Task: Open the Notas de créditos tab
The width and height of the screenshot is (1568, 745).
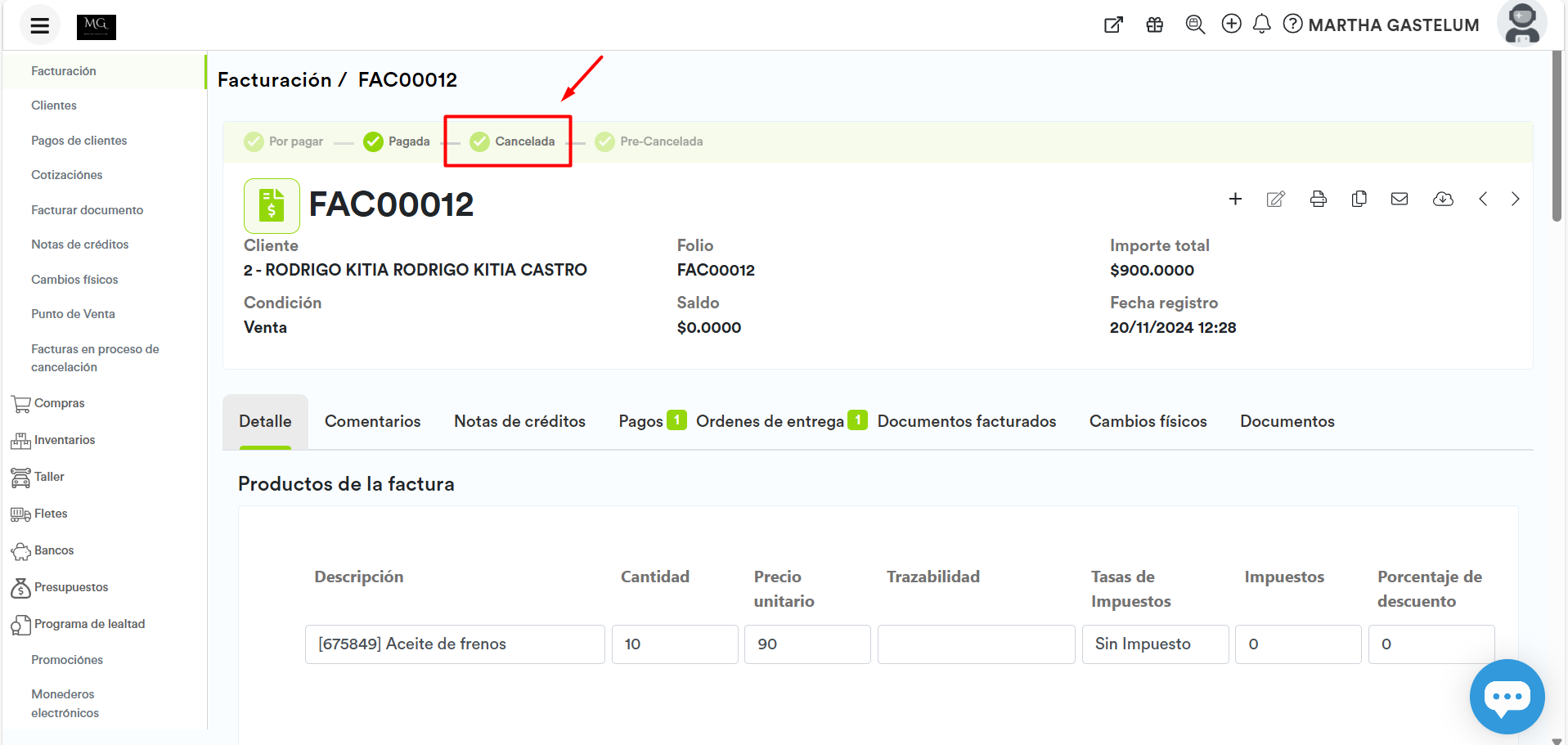Action: click(x=519, y=421)
